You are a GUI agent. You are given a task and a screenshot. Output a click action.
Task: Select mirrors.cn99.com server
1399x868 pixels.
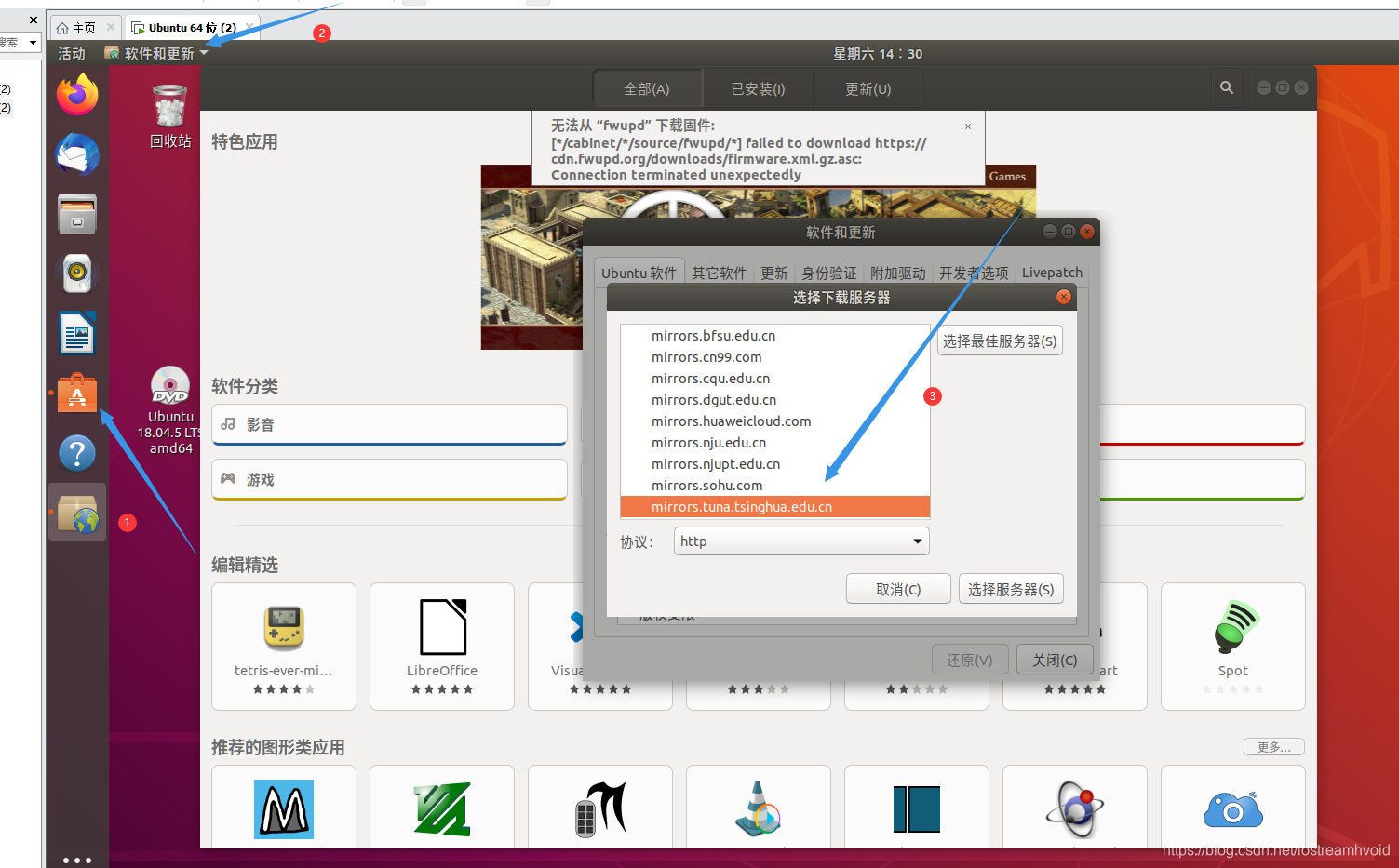click(x=775, y=357)
